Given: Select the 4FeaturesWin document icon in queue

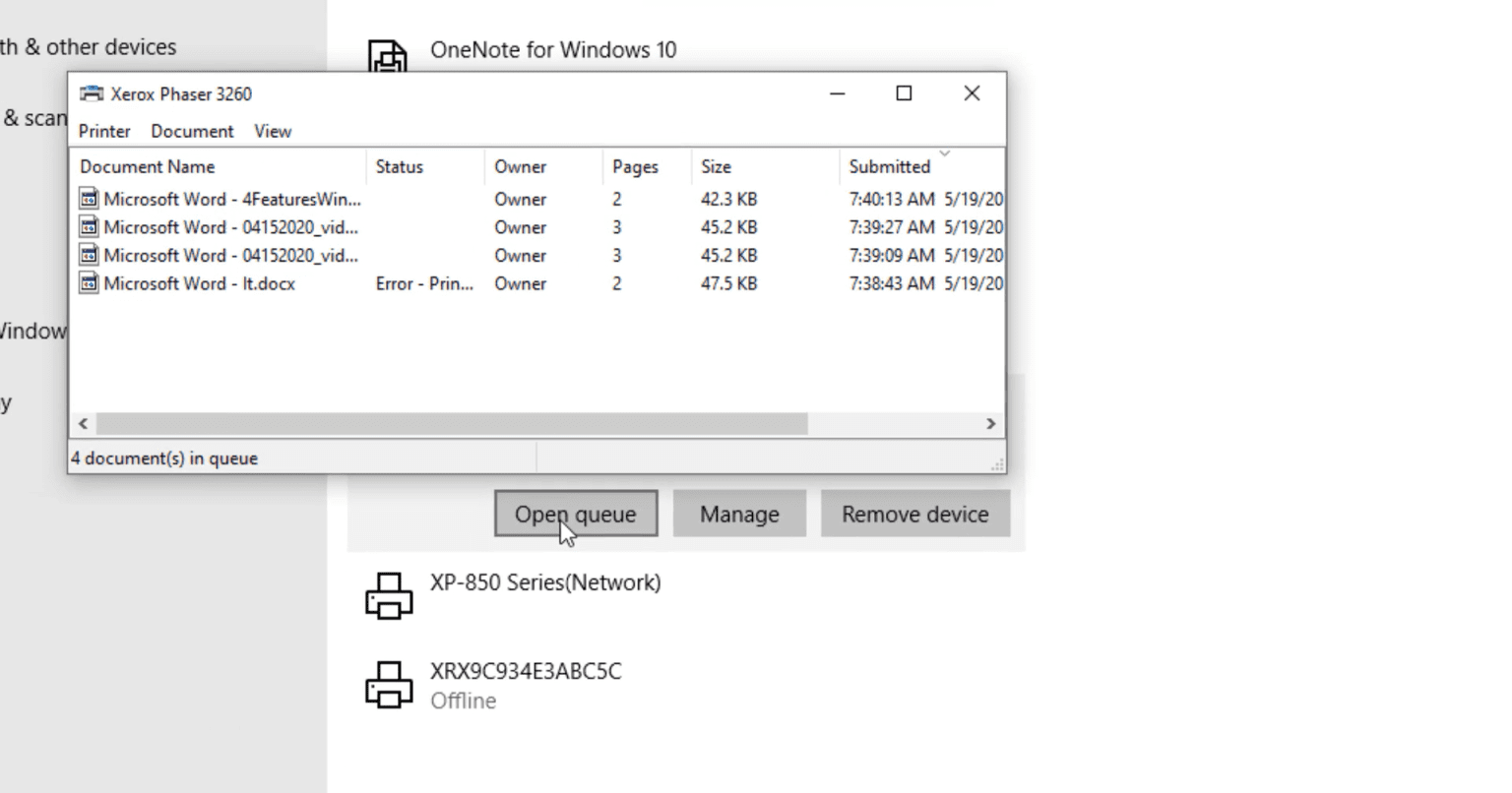Looking at the screenshot, I should (x=89, y=199).
